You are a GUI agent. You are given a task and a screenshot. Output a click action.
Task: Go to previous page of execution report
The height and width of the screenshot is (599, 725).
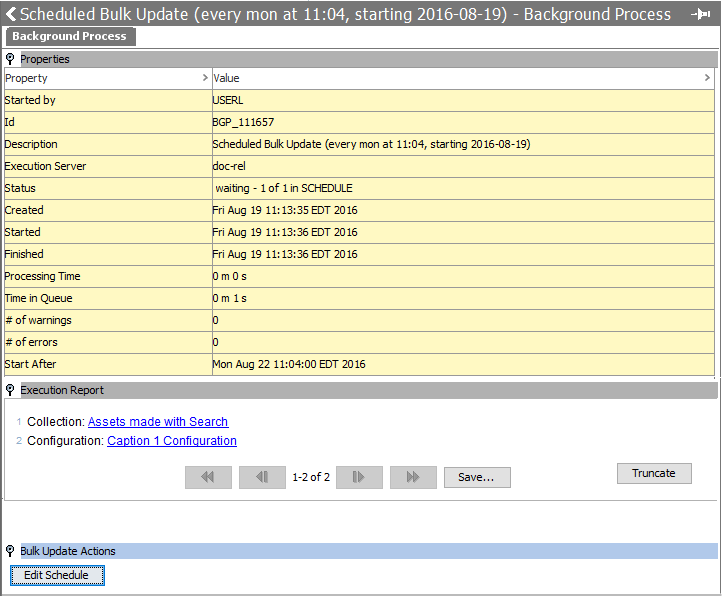262,478
